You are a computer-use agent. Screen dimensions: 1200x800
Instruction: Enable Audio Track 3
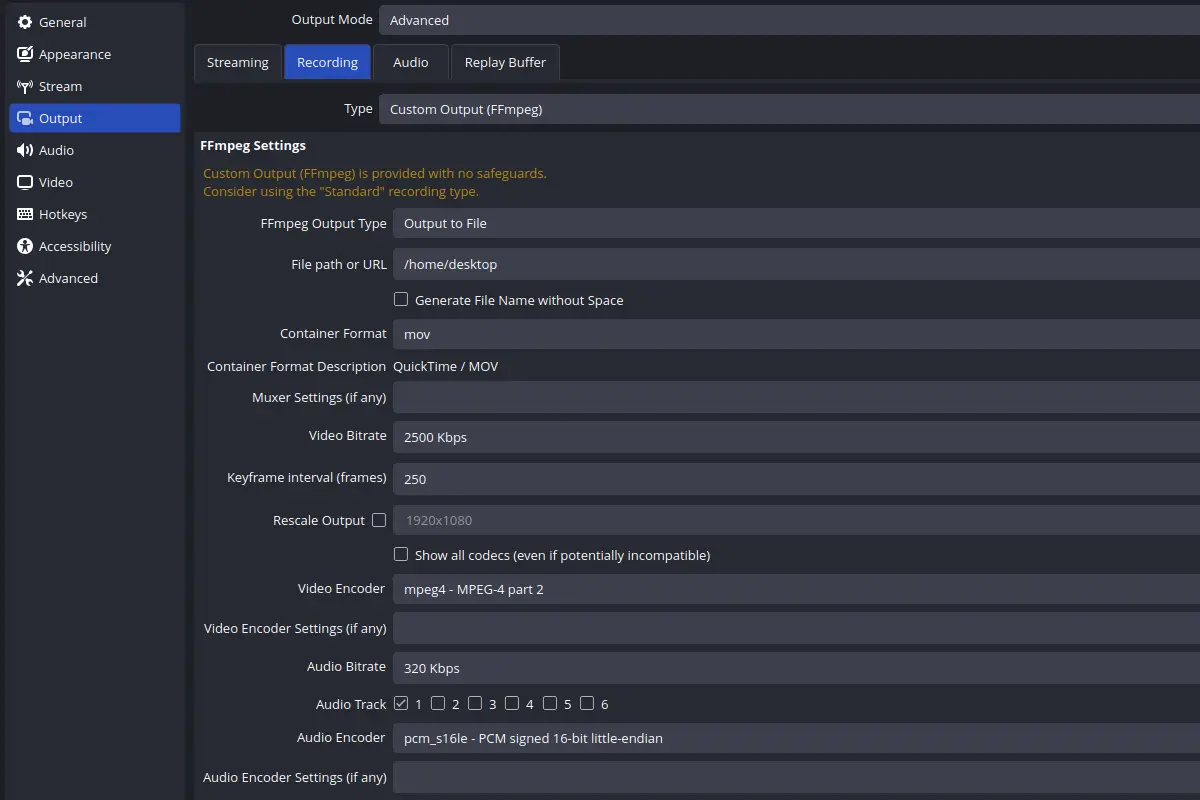(474, 703)
